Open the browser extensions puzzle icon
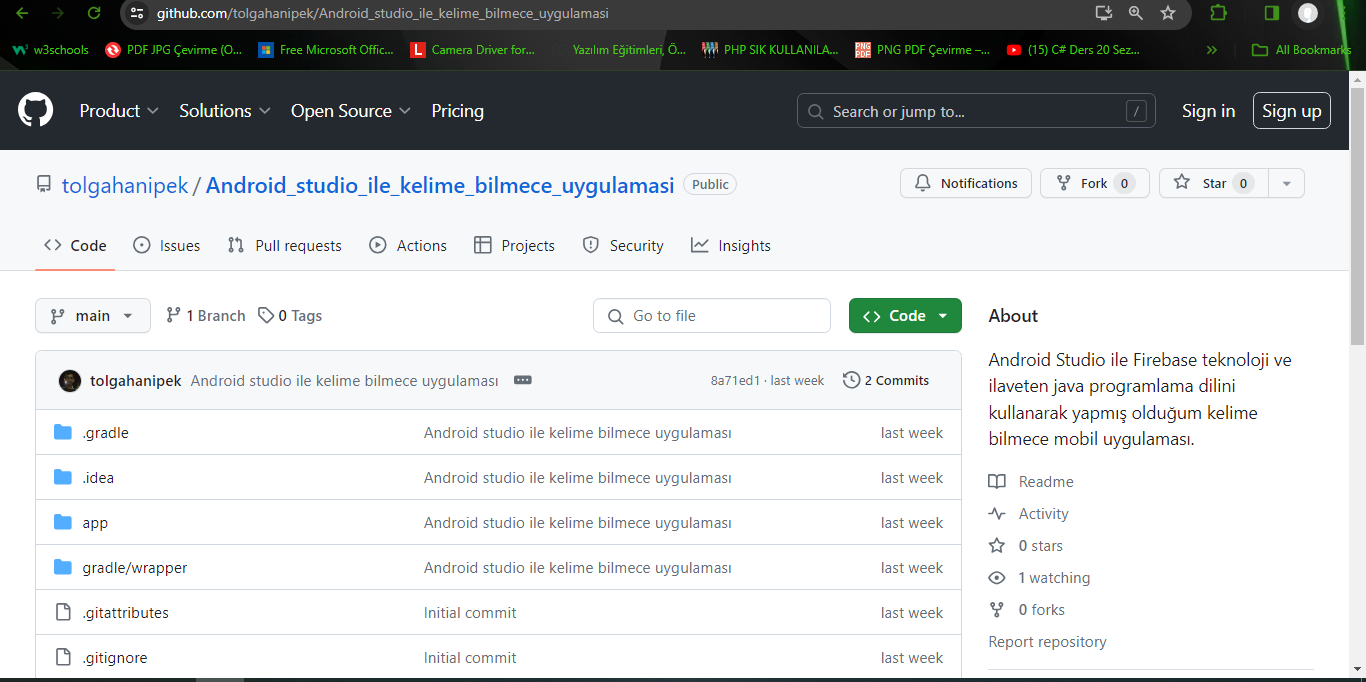The width and height of the screenshot is (1366, 682). [1218, 13]
